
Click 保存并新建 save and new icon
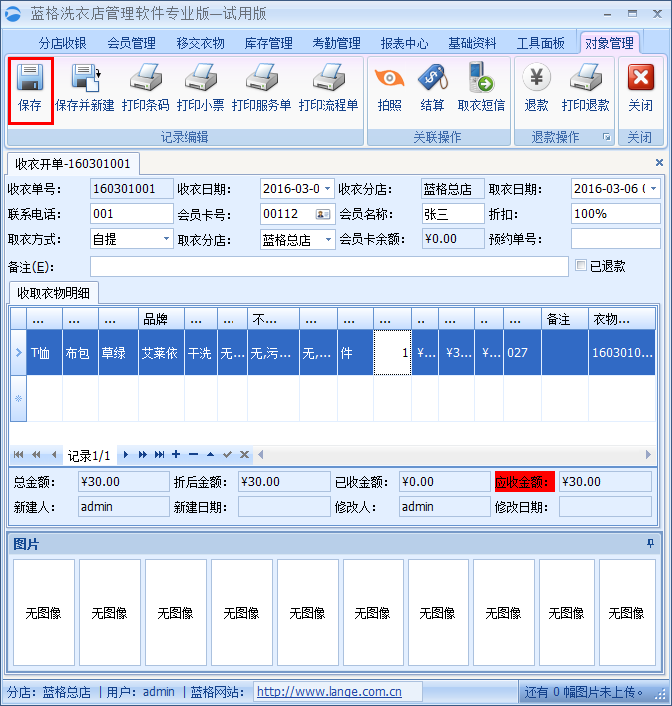click(x=86, y=77)
